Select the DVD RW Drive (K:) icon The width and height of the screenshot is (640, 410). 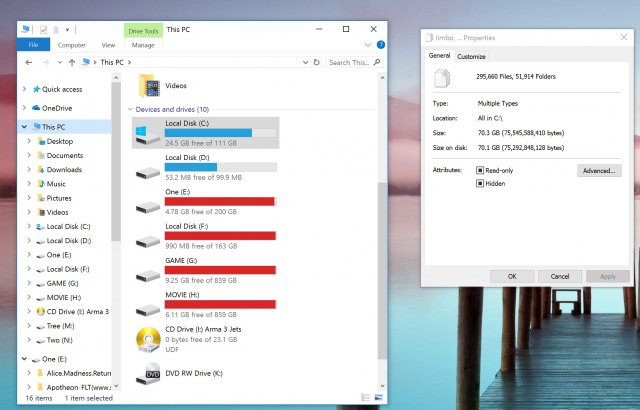[148, 373]
